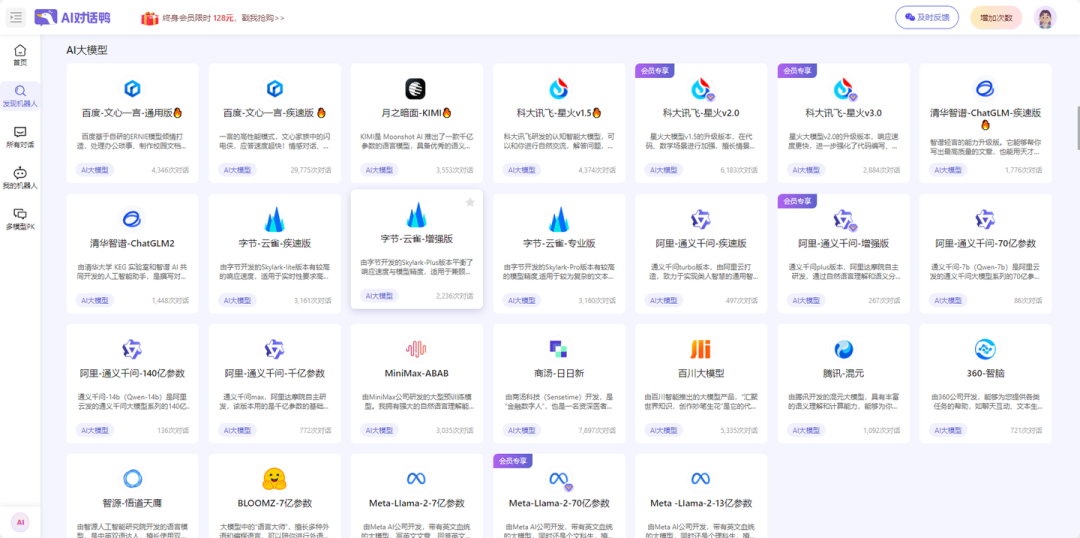1080x538 pixels.
Task: Favorite 字节-云雀-增强版 with the star icon
Action: tap(470, 202)
